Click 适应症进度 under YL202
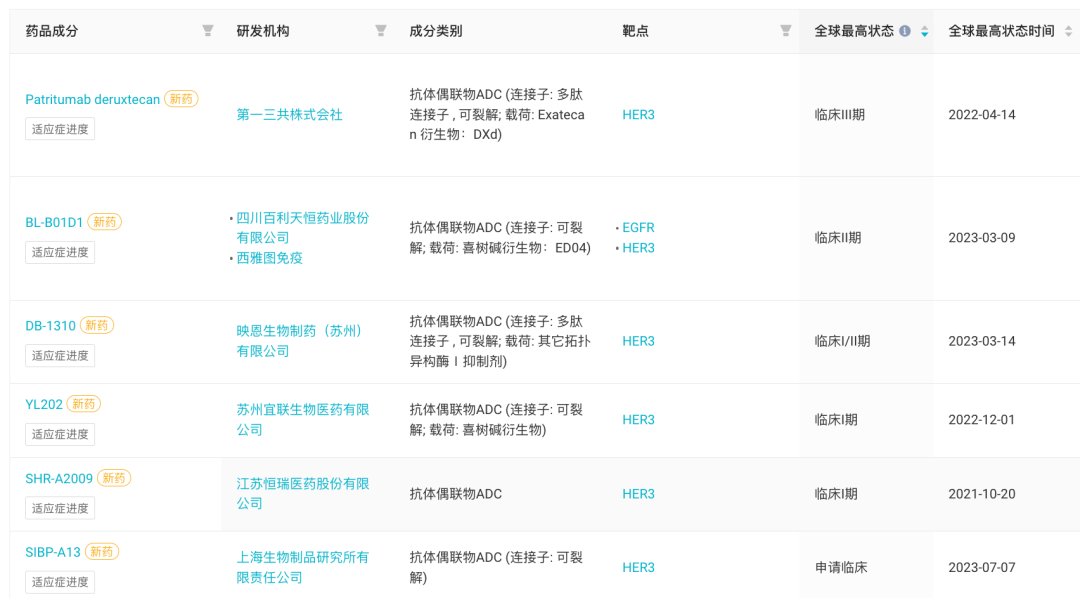This screenshot has height=598, width=1080. point(60,434)
